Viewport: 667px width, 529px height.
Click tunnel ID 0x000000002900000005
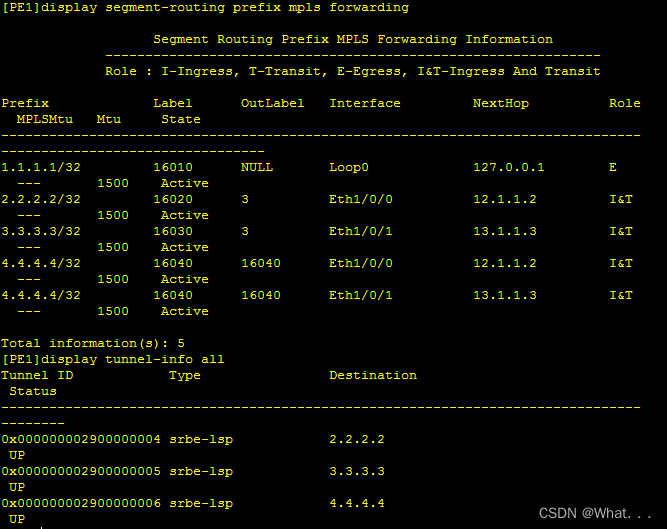pos(81,471)
